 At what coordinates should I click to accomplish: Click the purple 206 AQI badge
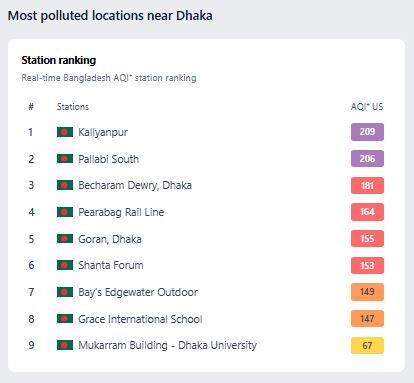[x=367, y=158]
